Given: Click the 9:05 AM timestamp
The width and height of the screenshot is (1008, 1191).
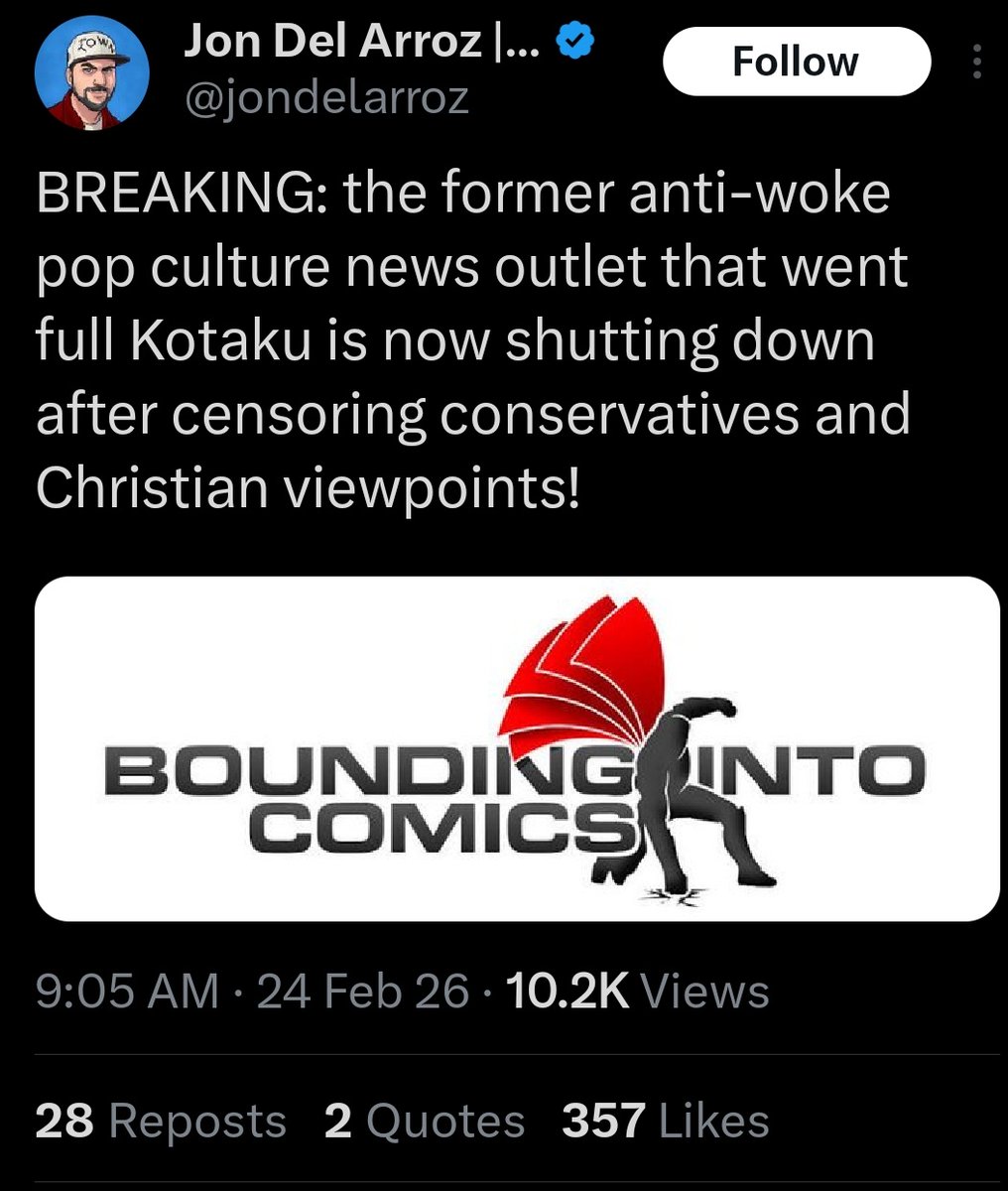Looking at the screenshot, I should point(127,991).
